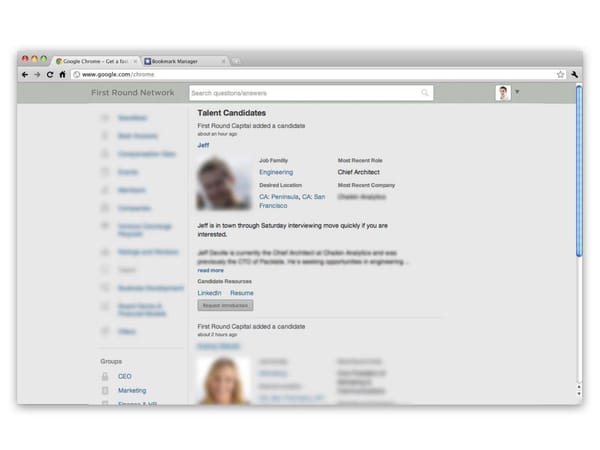Viewport: 600px width, 450px height.
Task: Open a new browser tab
Action: pos(236,61)
